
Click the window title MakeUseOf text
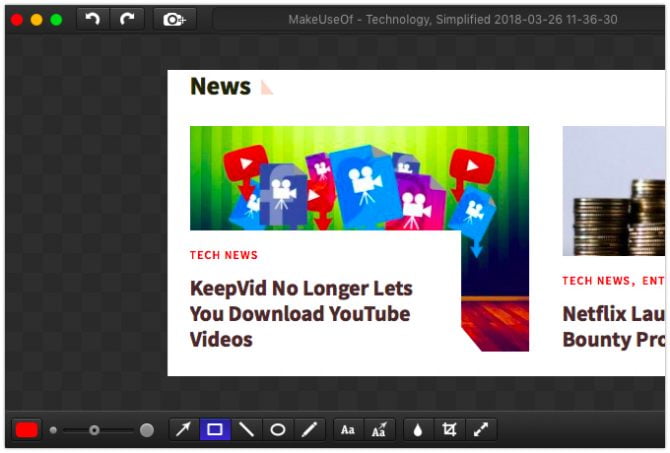[x=453, y=19]
